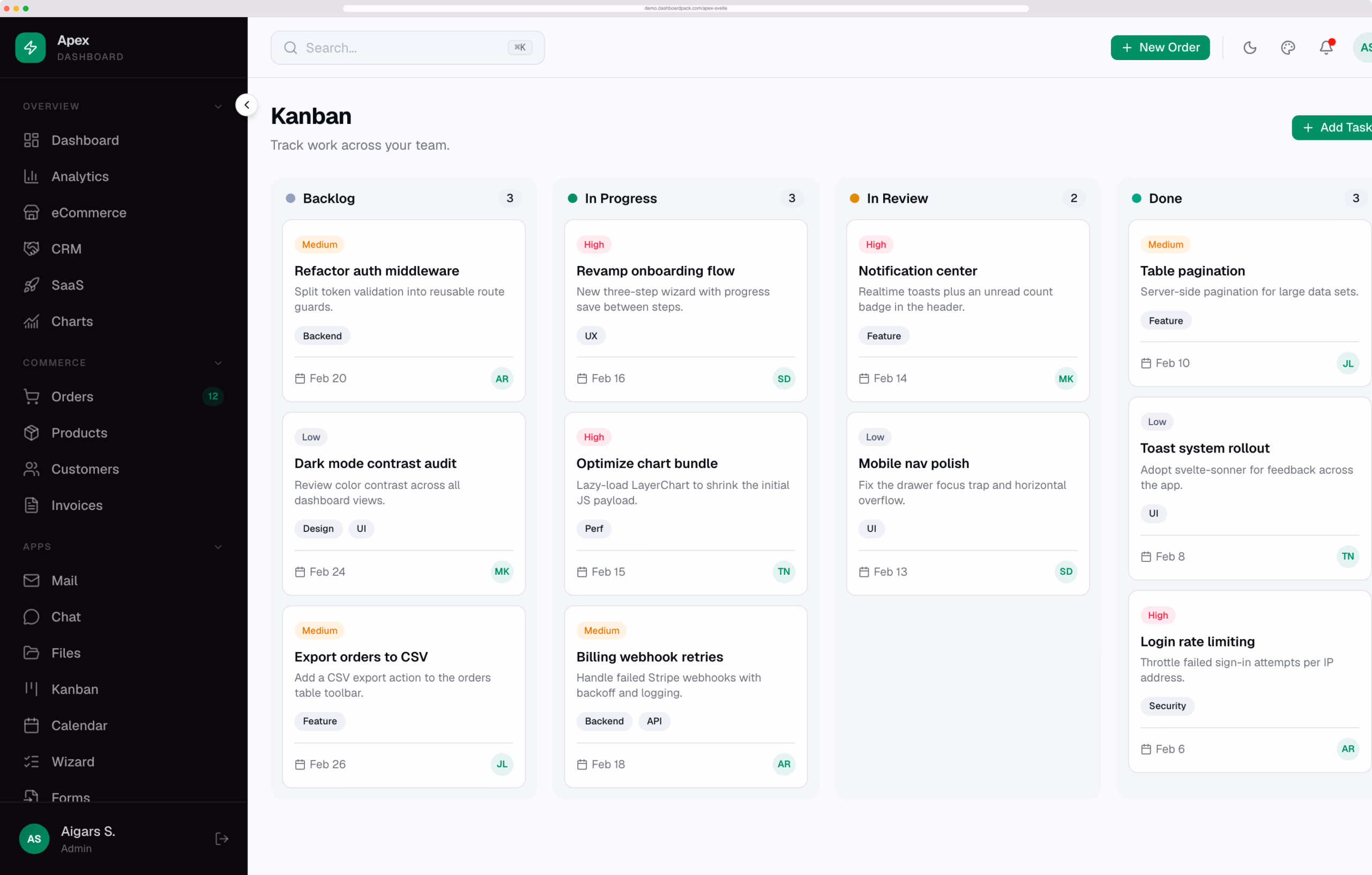
Task: Click the New Order button
Action: tap(1159, 47)
